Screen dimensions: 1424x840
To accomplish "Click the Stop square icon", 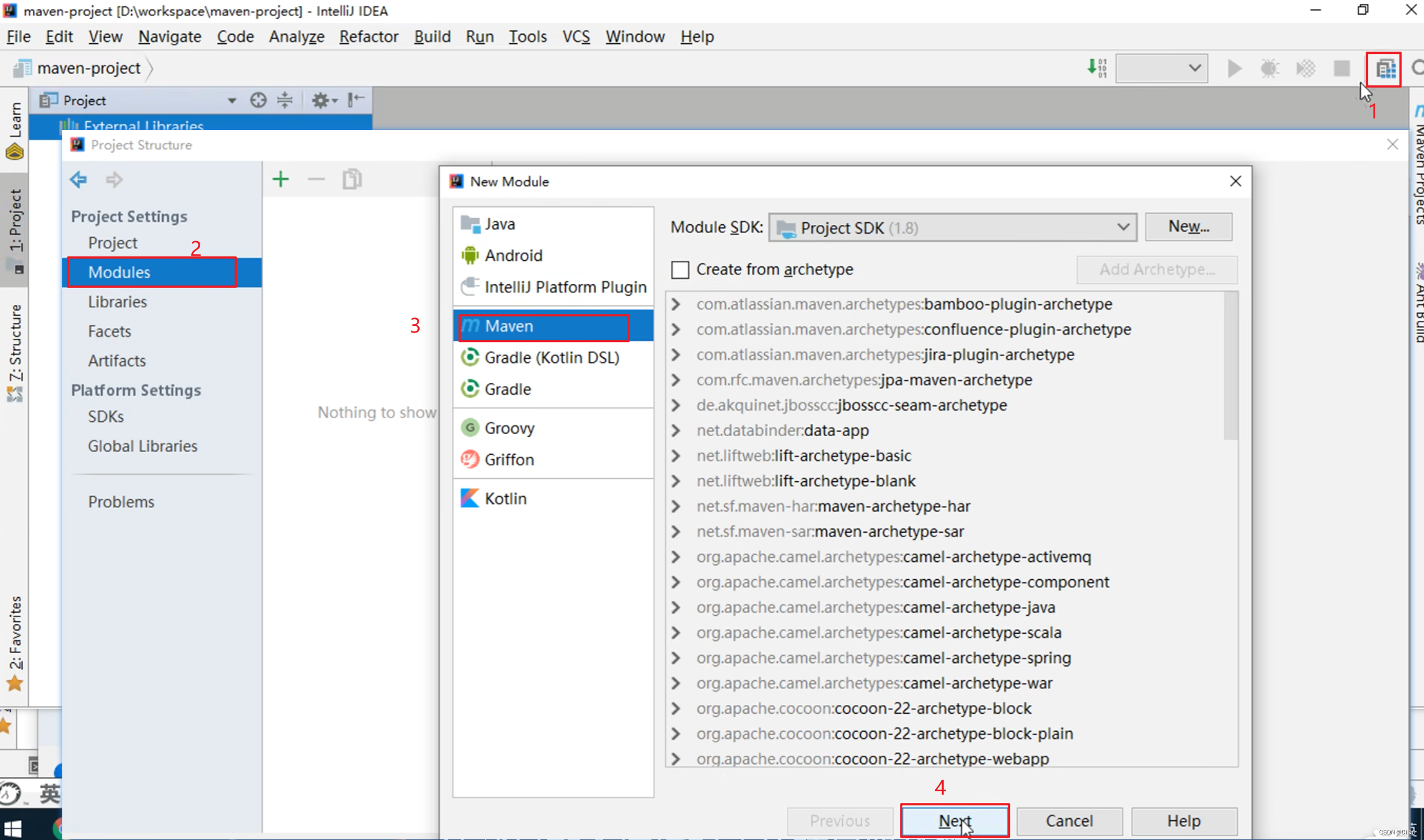I will point(1342,68).
